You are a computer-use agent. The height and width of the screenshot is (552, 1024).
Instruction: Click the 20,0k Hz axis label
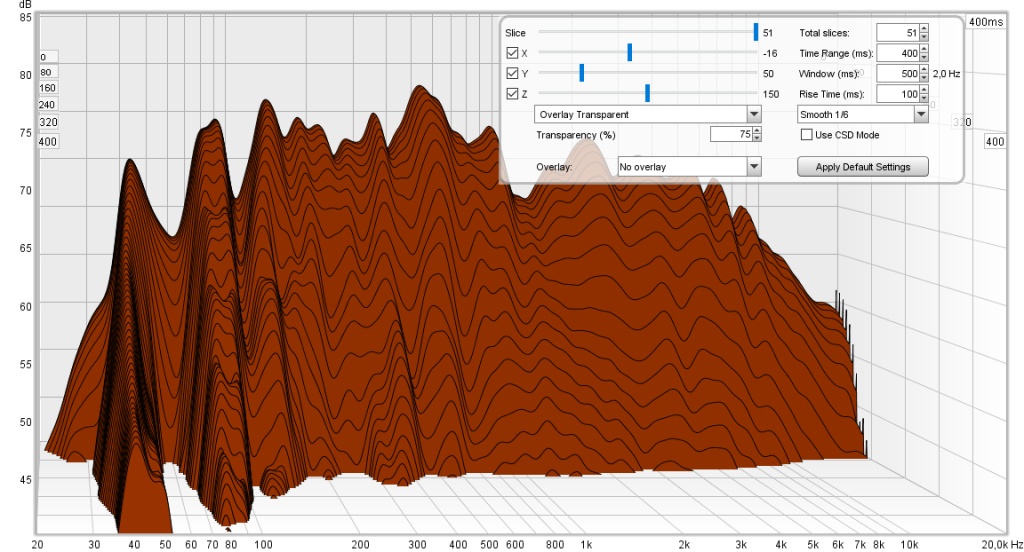point(1002,544)
